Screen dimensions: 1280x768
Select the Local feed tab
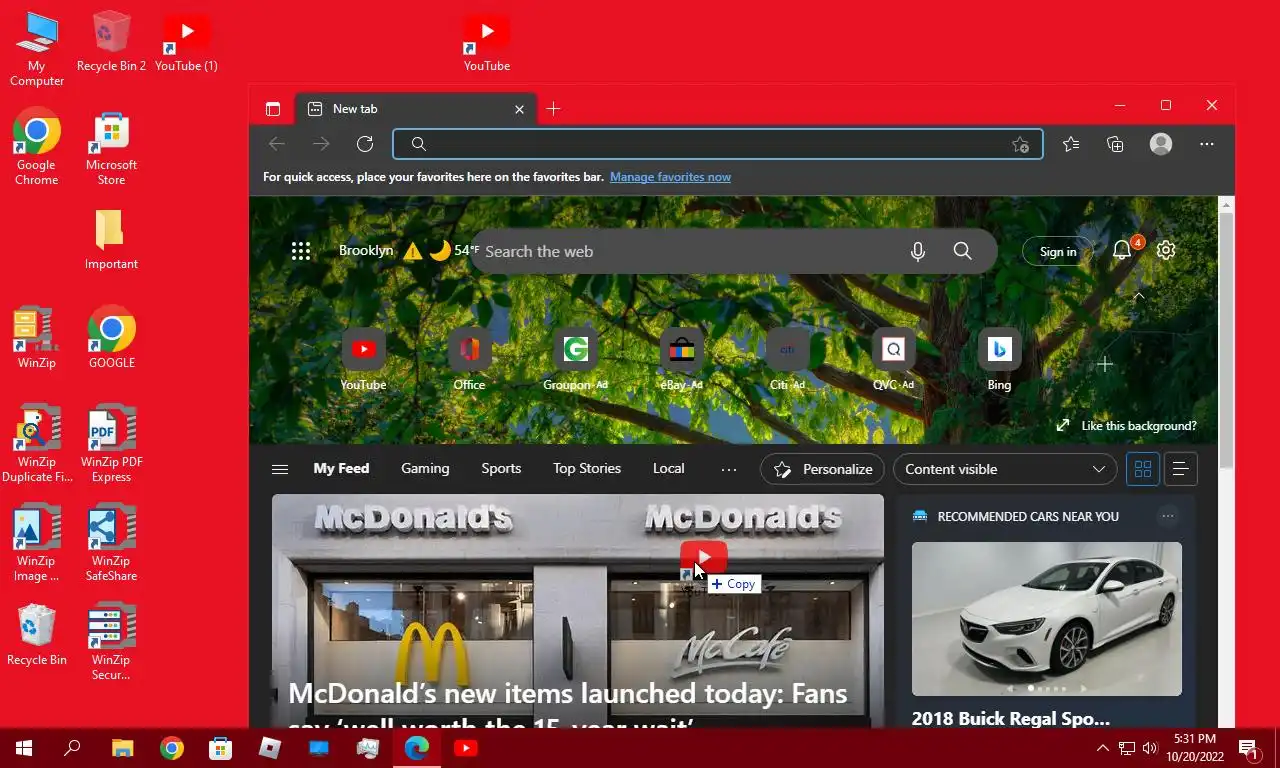(668, 468)
